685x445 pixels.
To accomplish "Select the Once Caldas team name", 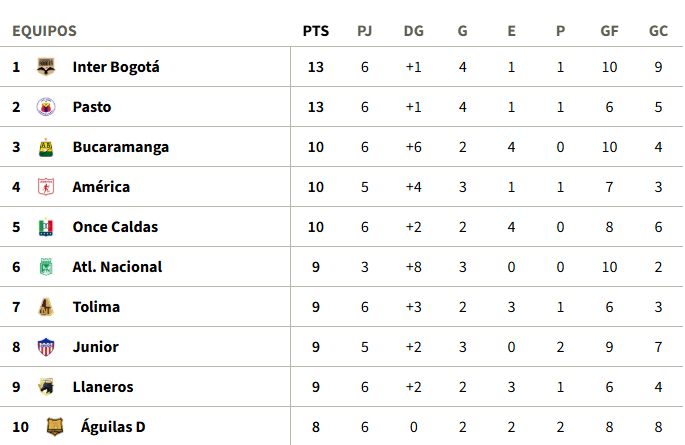I will (115, 227).
